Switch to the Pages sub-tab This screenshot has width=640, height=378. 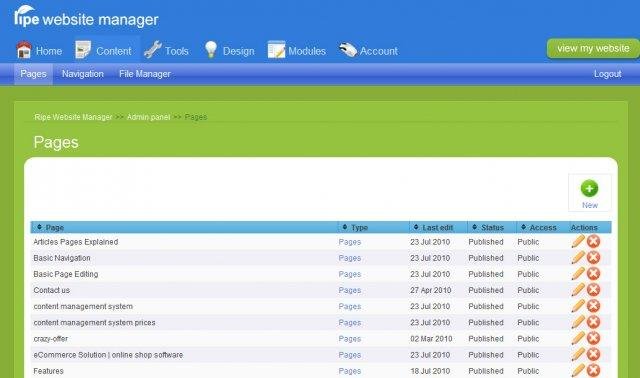(33, 74)
